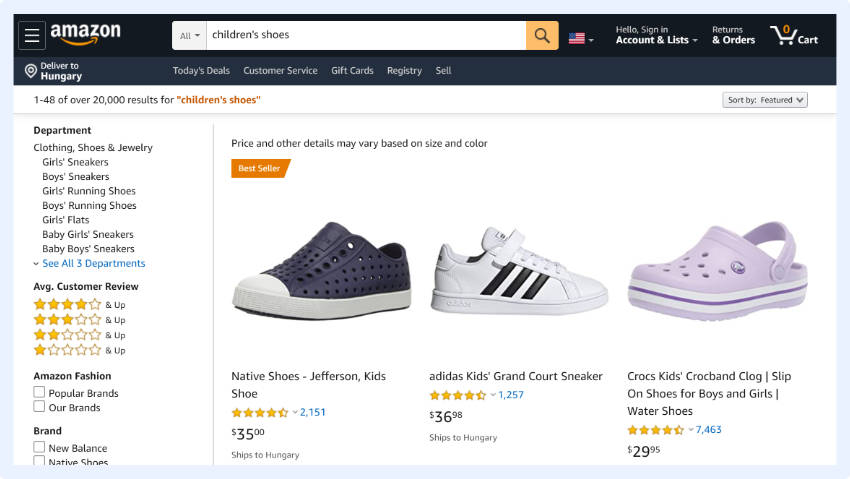
Task: Click the location pin Deliver to Hungary
Action: point(53,71)
